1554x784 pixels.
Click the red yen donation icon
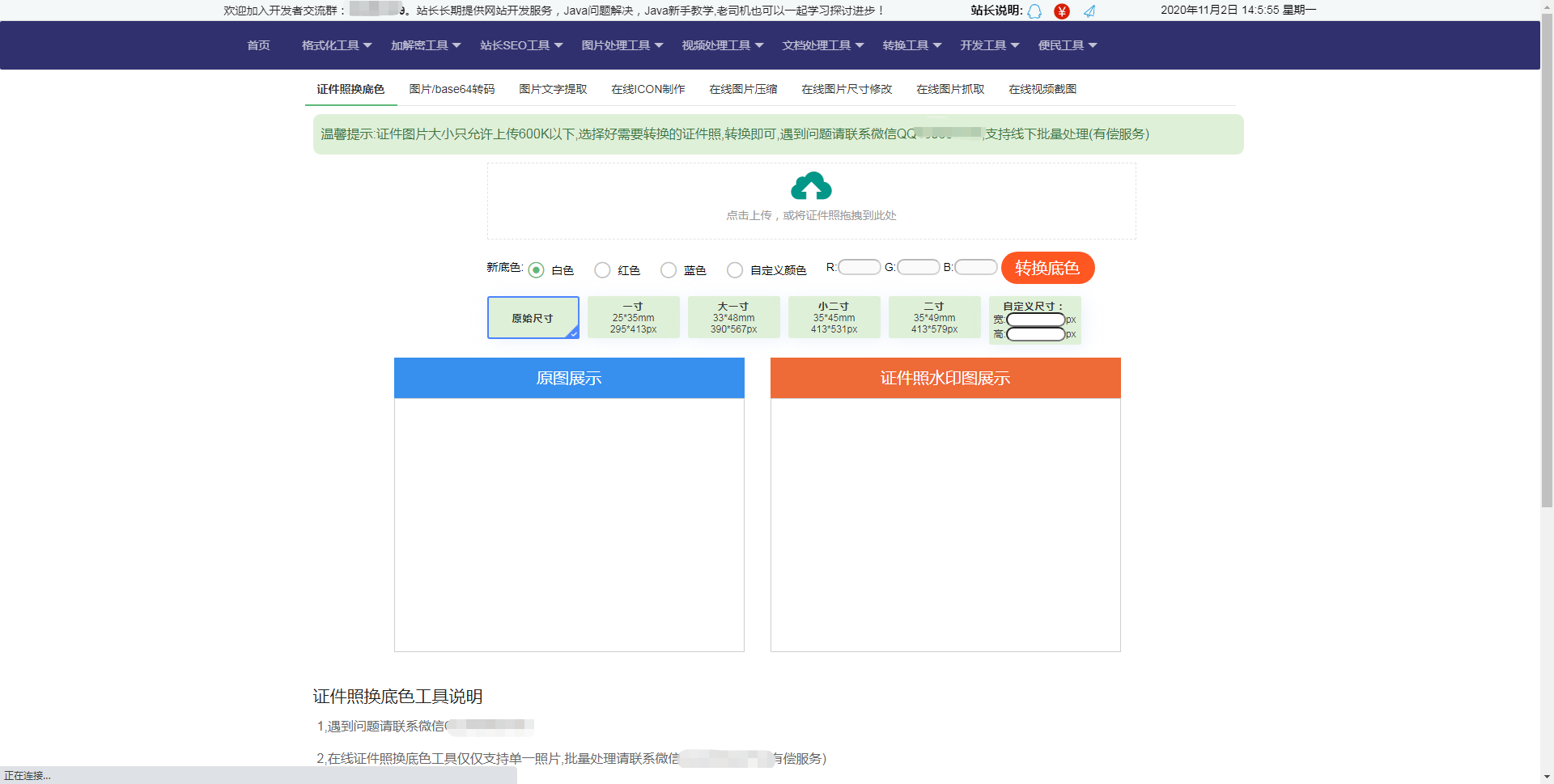(x=1062, y=11)
